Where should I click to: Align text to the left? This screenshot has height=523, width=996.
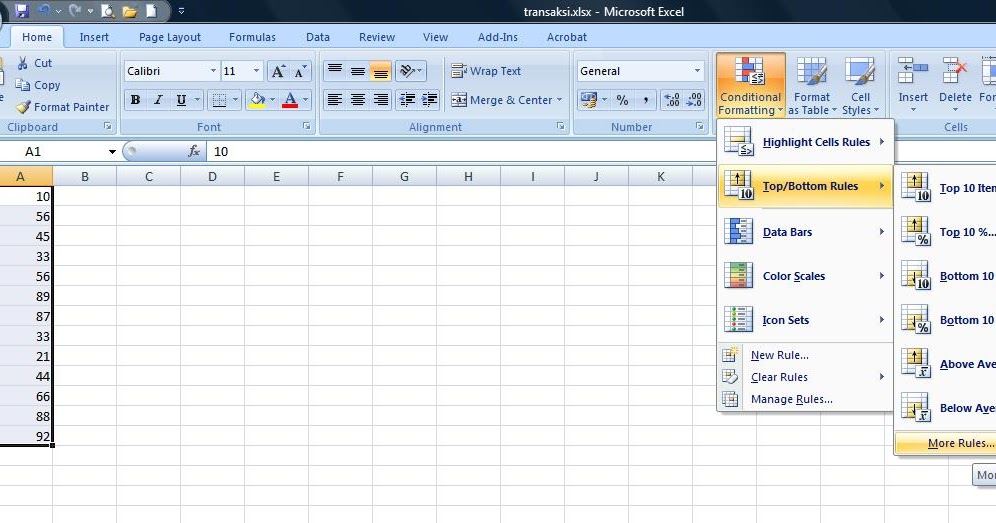pos(335,100)
